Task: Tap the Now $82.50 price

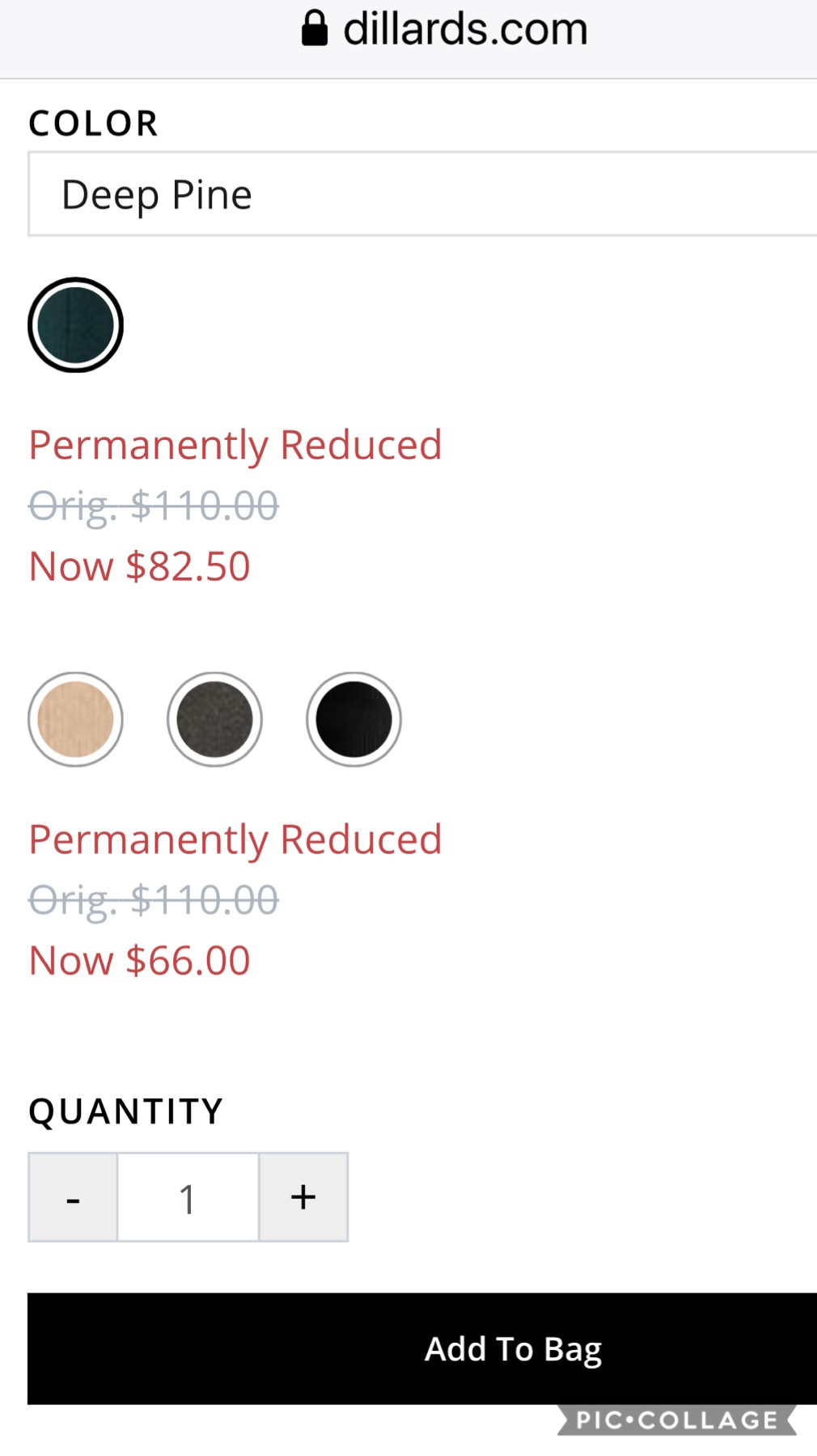Action: (139, 566)
